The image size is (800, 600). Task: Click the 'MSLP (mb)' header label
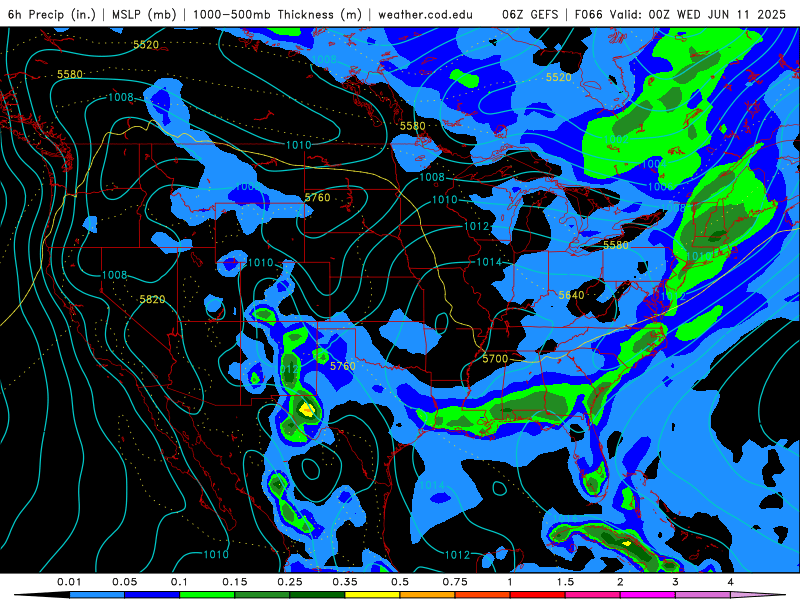click(x=142, y=14)
